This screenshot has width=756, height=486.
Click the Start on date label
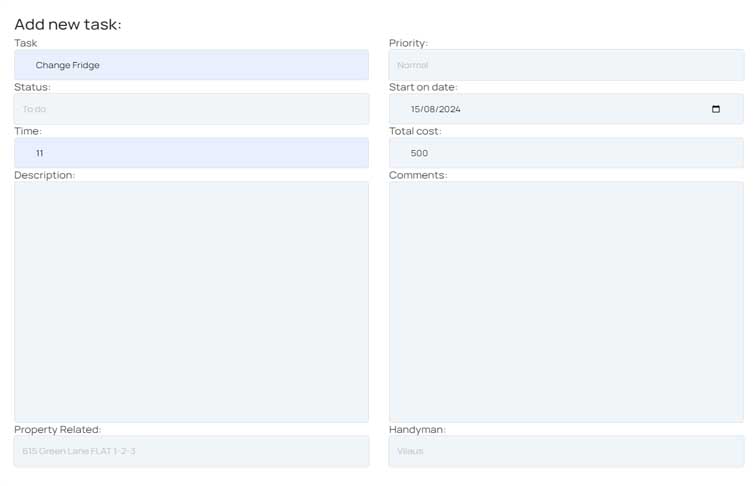[x=423, y=87]
